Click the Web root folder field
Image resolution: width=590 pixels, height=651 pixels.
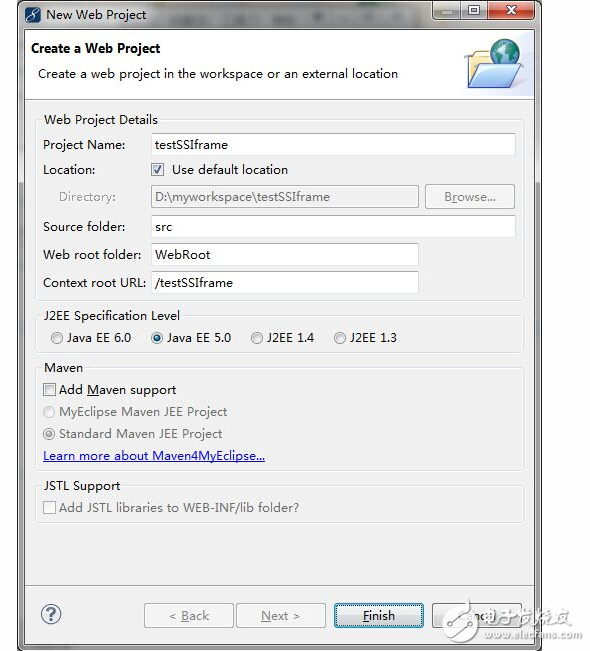(x=284, y=255)
